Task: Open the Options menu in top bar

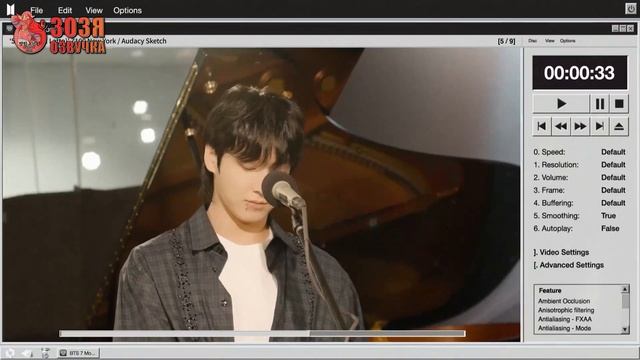Action: pos(127,10)
